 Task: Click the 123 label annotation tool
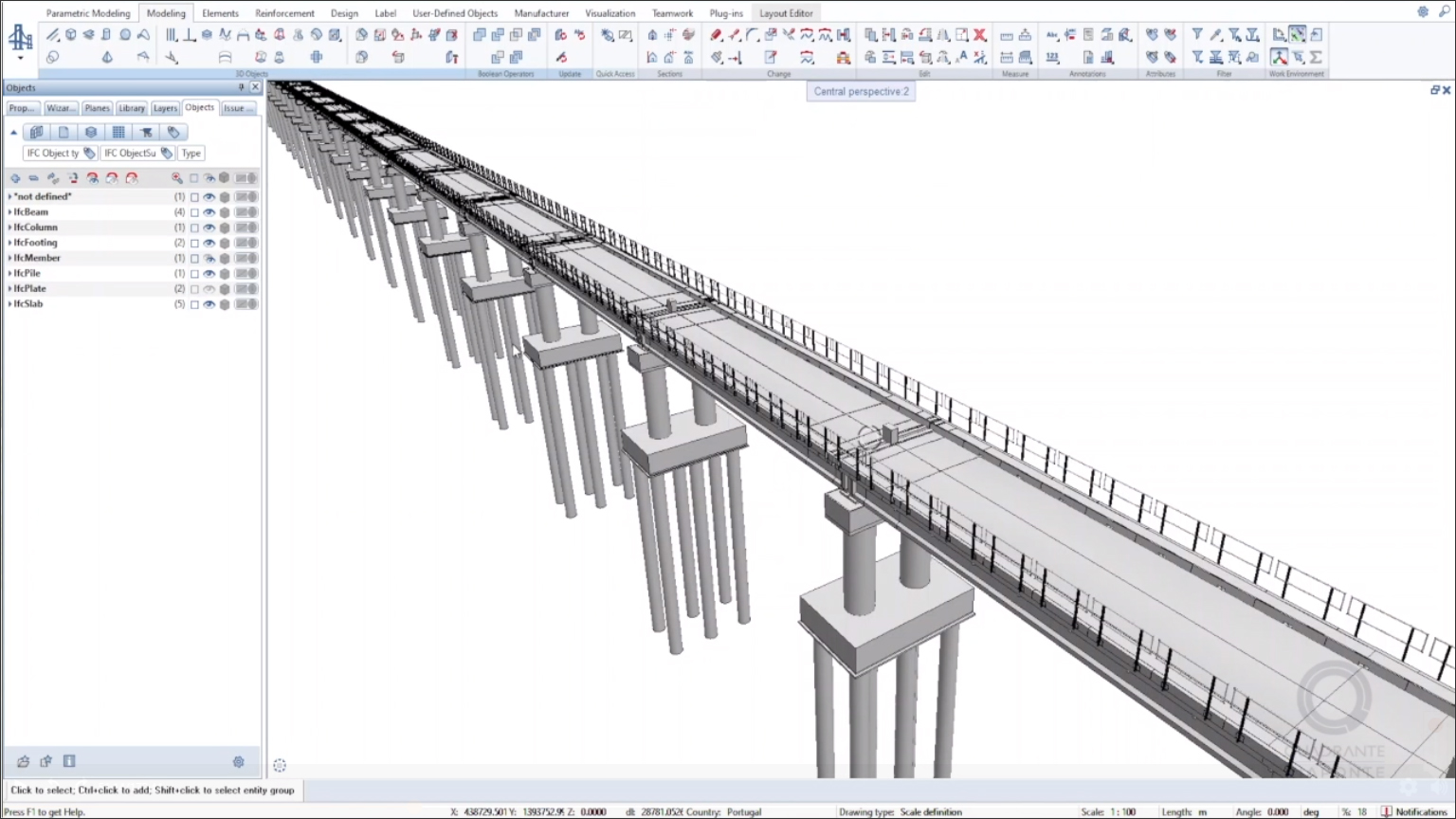pyautogui.click(x=1052, y=58)
